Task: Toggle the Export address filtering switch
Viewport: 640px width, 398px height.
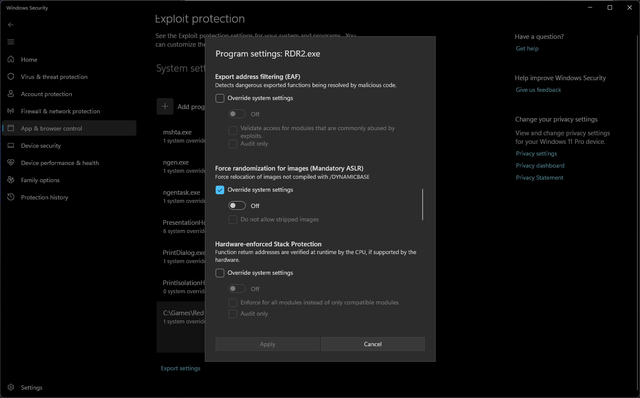Action: click(x=237, y=113)
